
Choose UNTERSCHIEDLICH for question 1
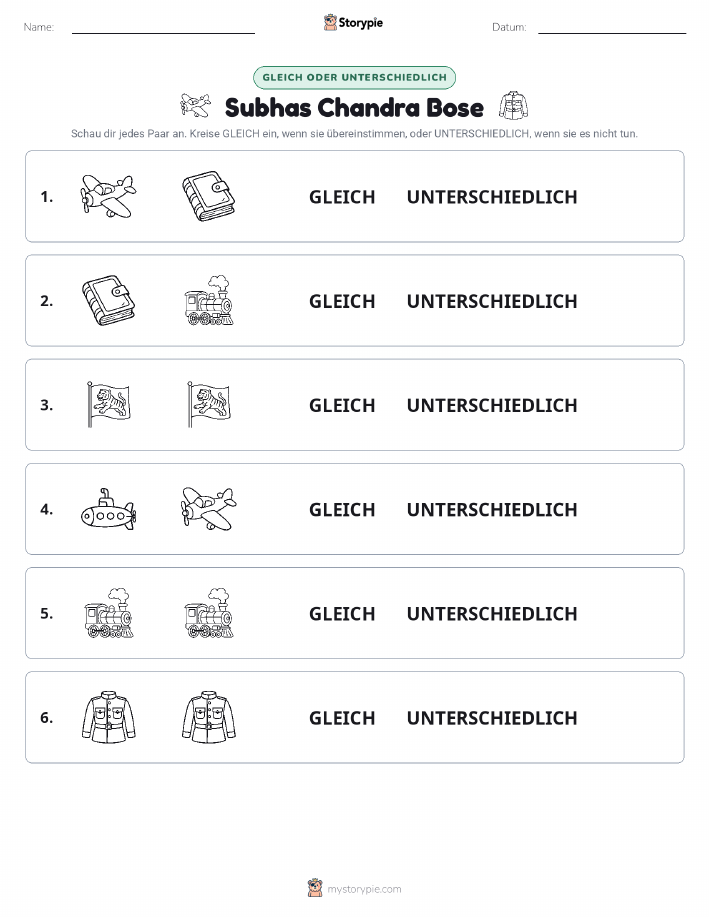tap(492, 197)
